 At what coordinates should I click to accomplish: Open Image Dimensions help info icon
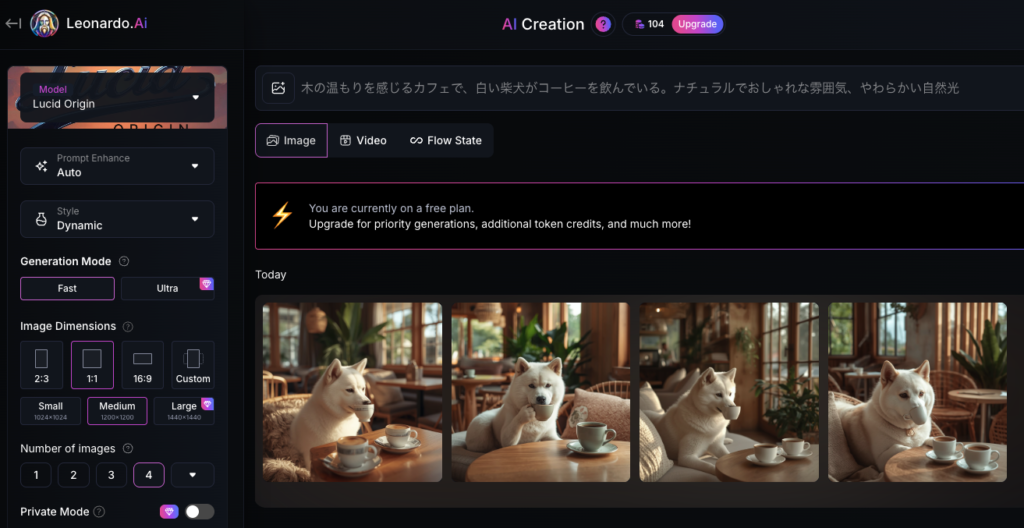[x=128, y=326]
